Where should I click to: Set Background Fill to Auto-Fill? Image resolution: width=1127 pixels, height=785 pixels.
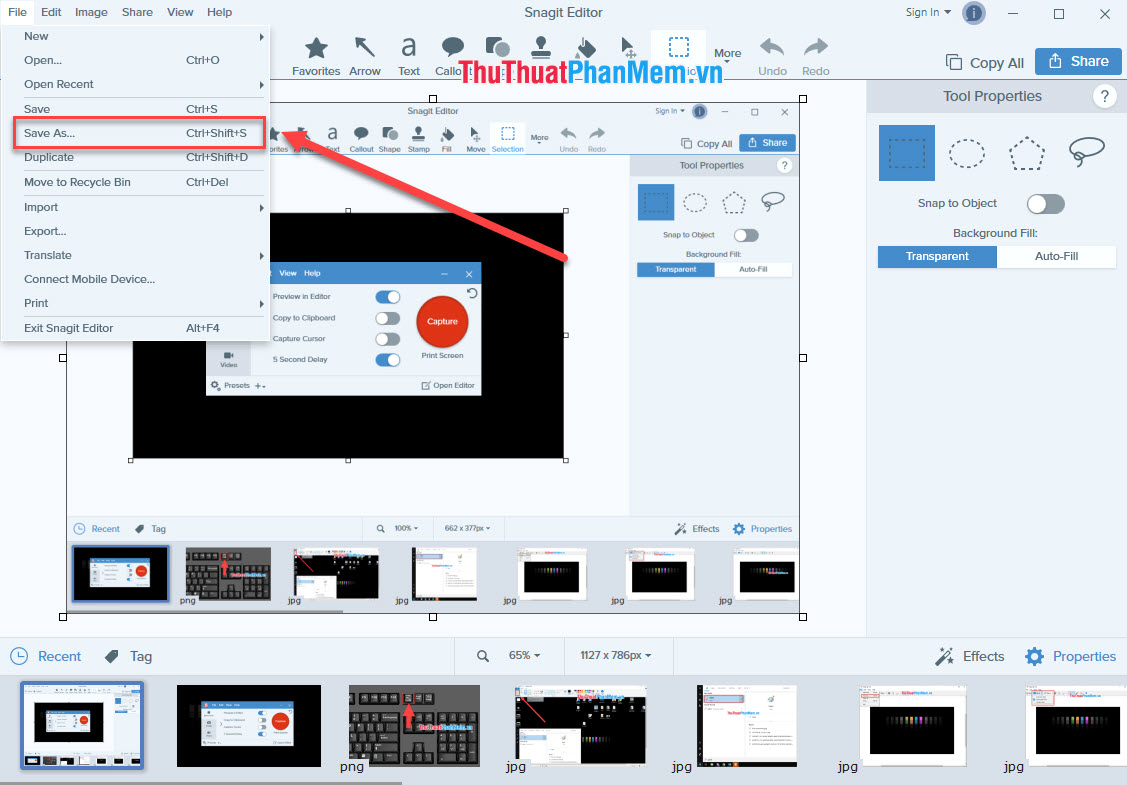(1056, 256)
